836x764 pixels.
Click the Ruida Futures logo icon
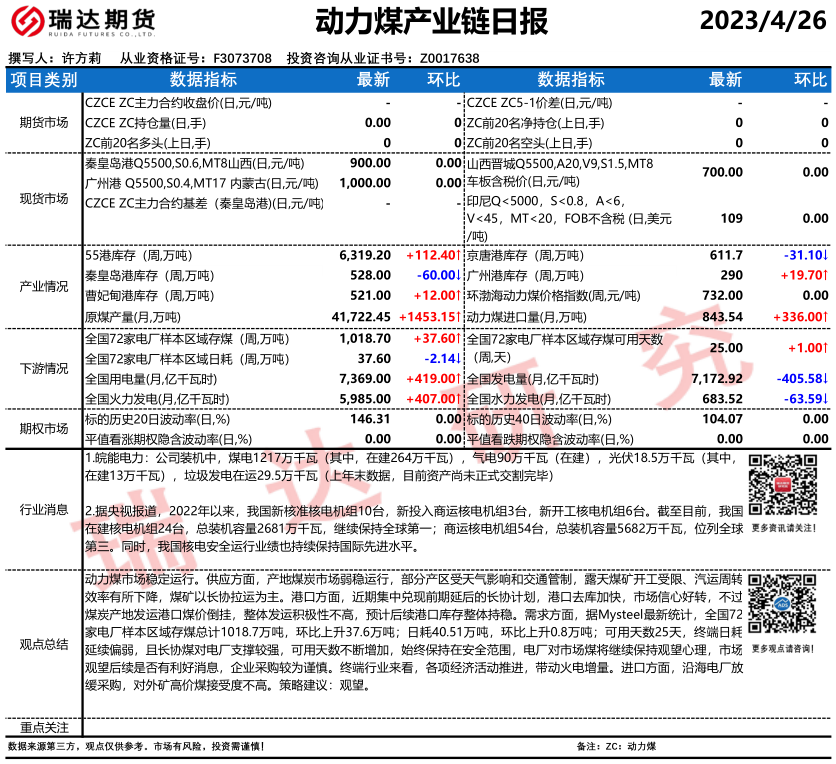click(x=30, y=22)
